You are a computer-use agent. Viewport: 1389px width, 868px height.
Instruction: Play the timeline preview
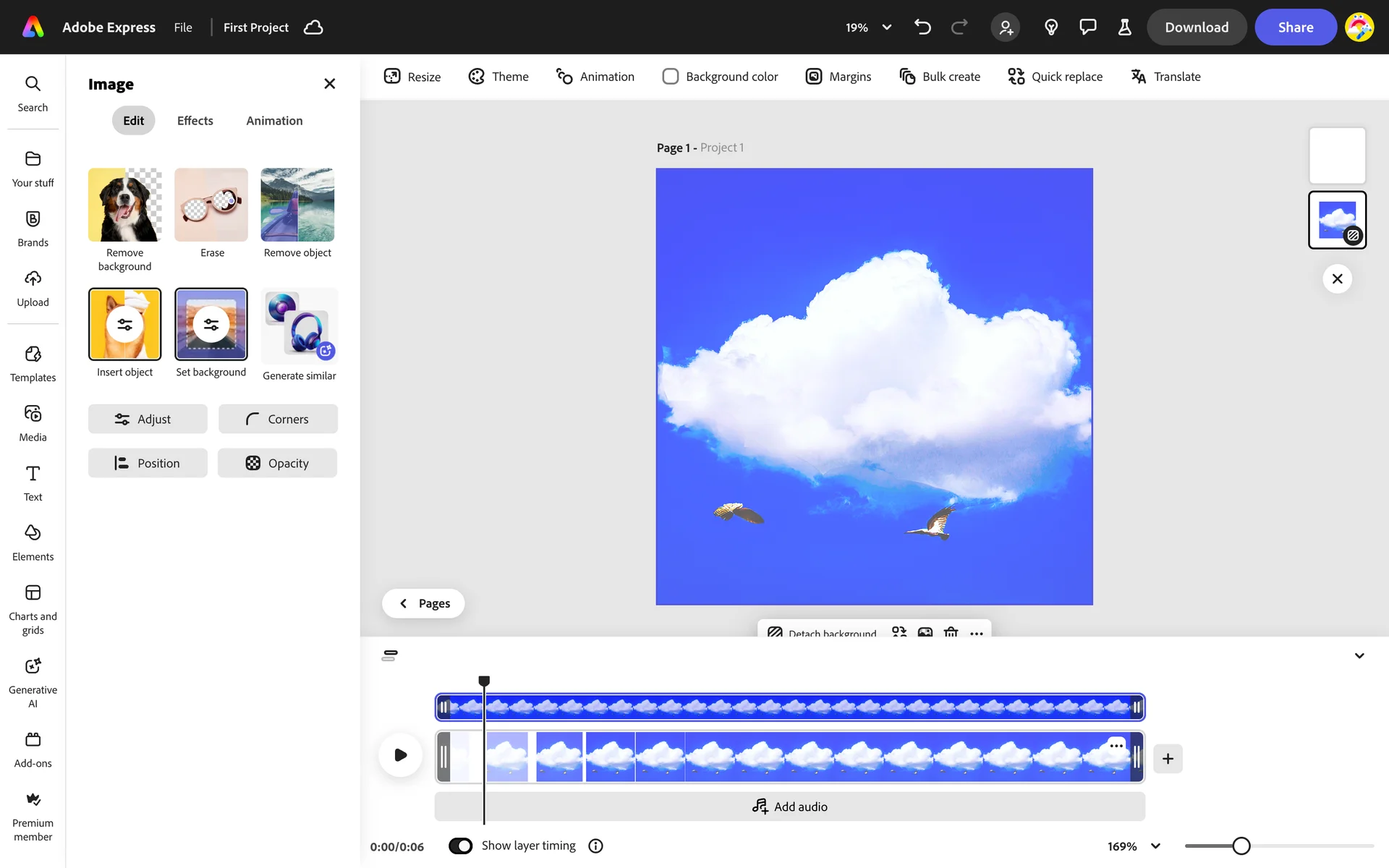point(400,755)
